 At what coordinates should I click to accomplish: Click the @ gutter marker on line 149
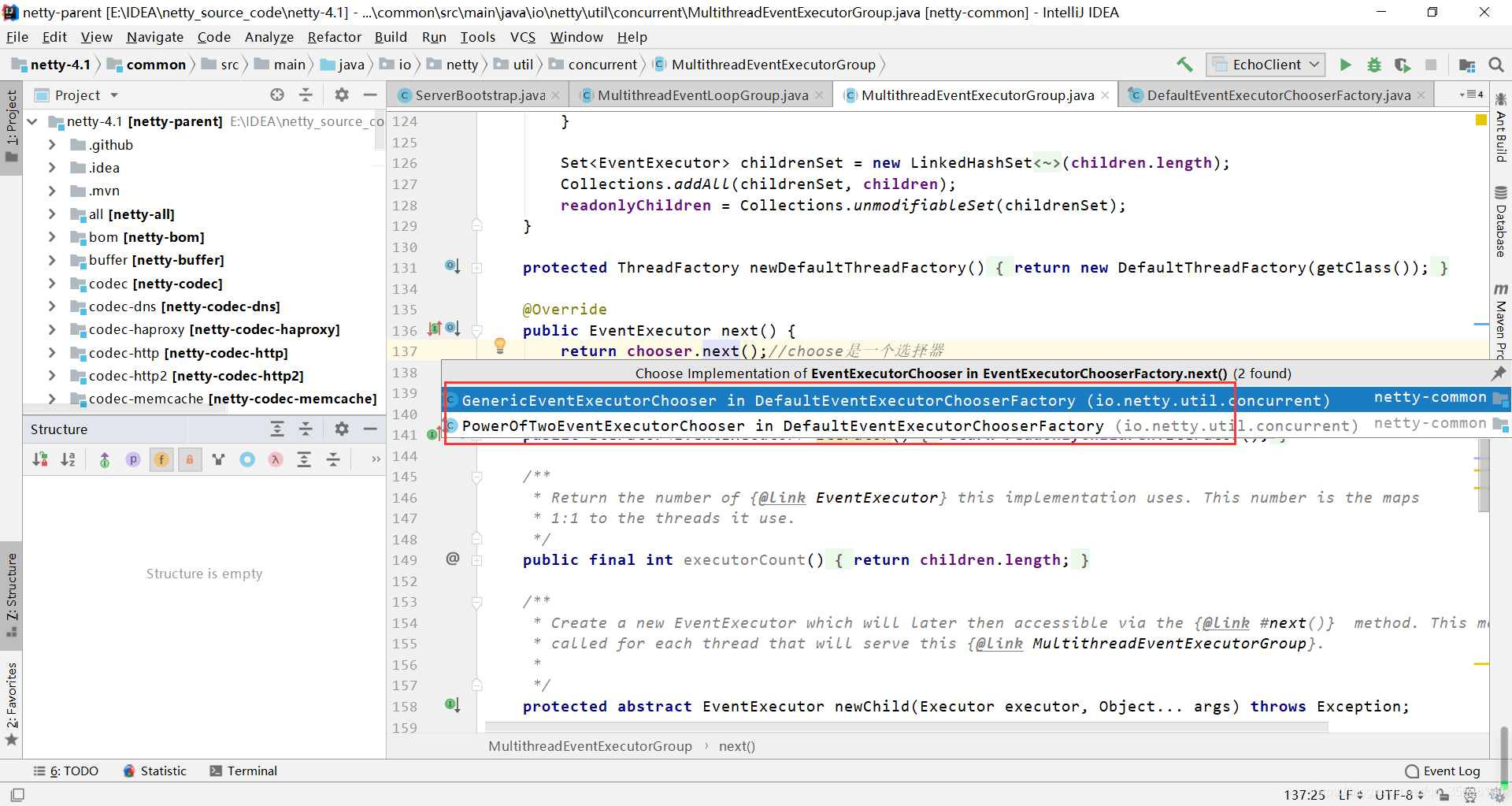point(452,559)
